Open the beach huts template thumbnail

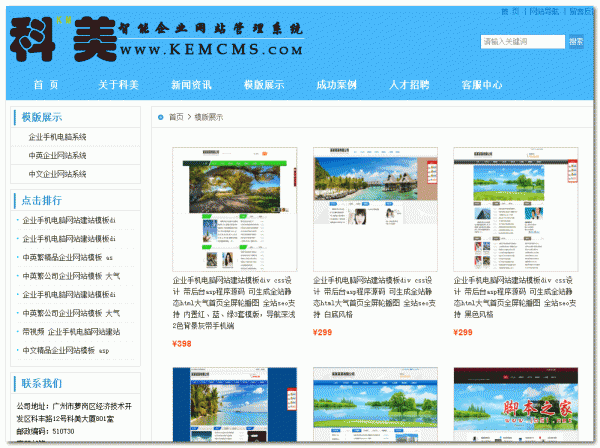coord(375,209)
